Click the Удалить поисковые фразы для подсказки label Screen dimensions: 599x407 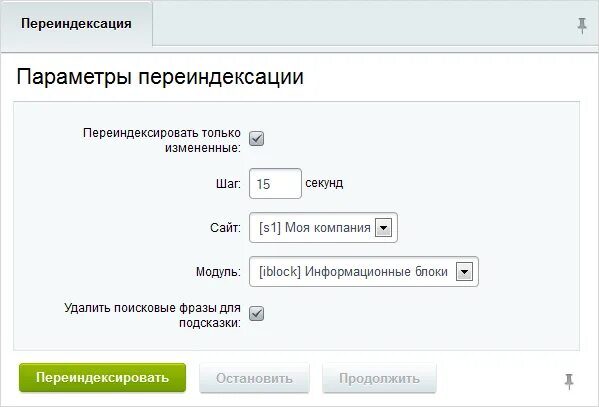(x=153, y=315)
